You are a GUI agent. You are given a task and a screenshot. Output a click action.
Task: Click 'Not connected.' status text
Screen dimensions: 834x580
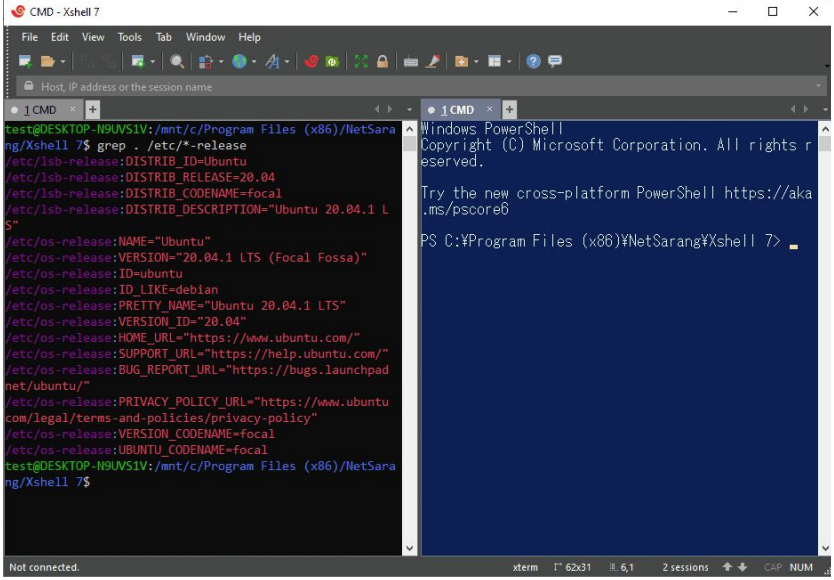coord(44,567)
